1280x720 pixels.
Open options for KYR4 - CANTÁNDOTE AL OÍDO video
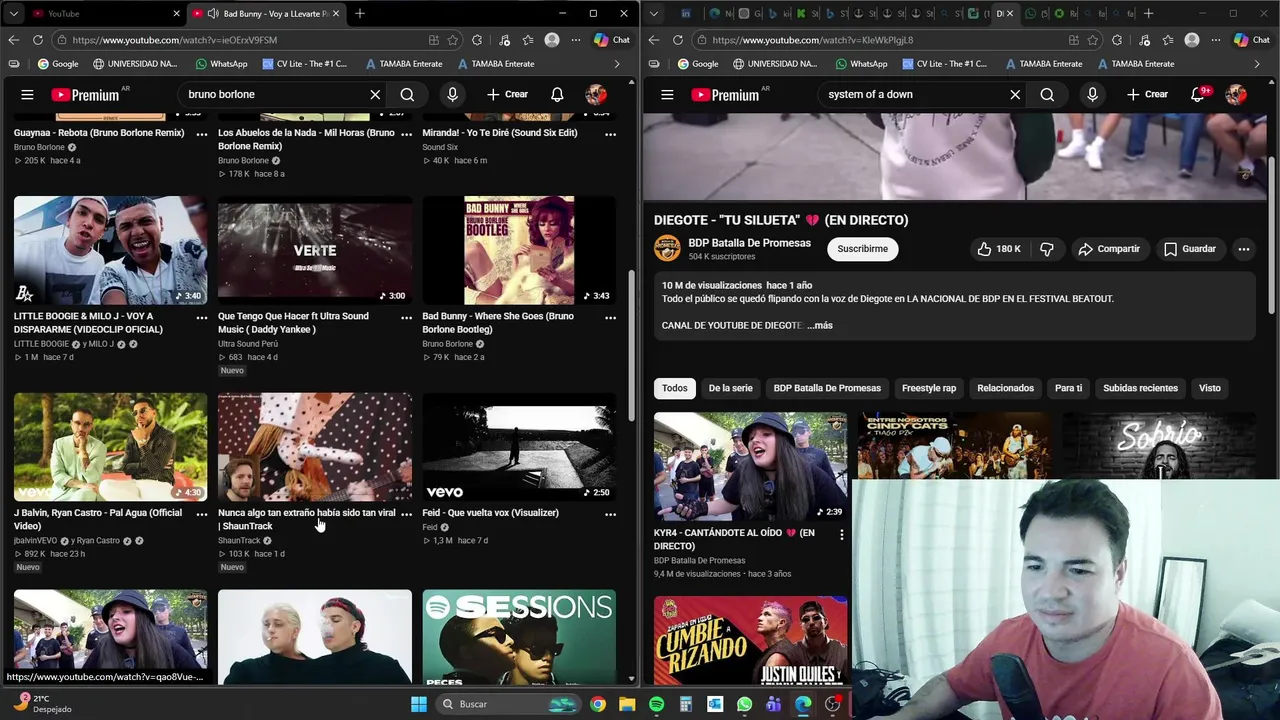841,535
